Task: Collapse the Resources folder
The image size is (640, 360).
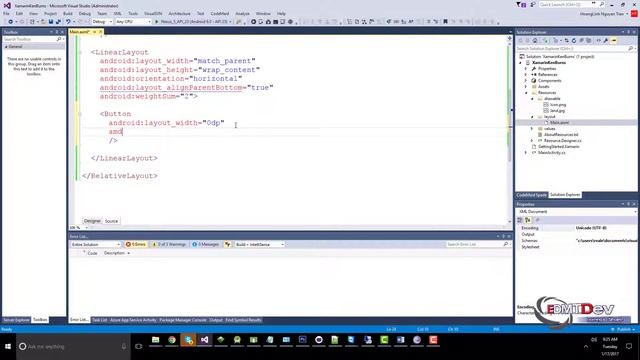Action: click(x=526, y=93)
